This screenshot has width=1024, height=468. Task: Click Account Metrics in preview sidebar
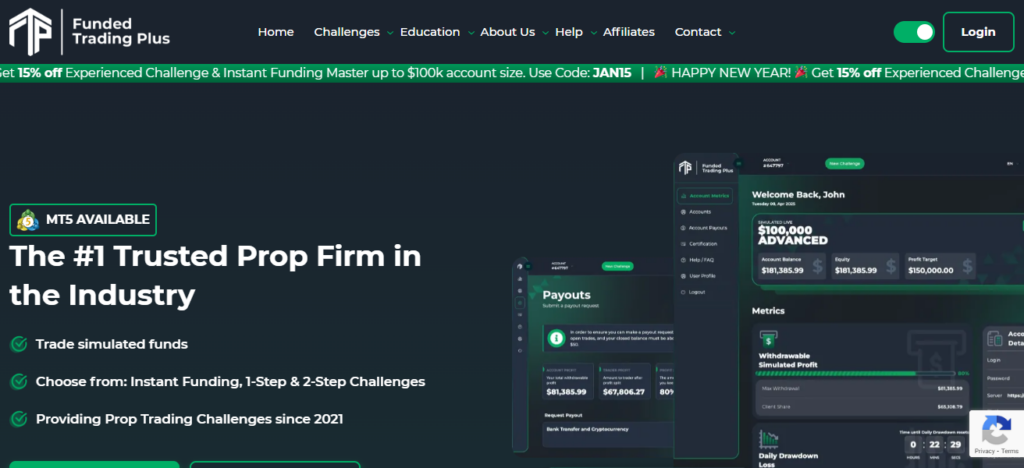[x=705, y=196]
